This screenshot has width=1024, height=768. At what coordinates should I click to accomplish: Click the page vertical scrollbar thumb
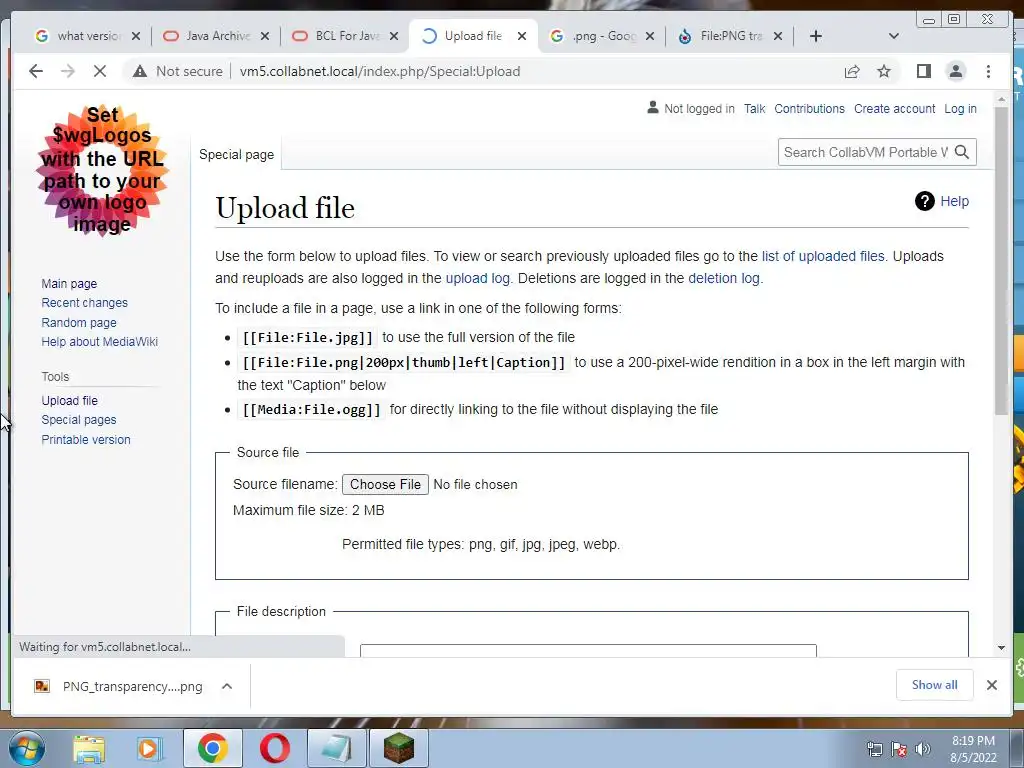pos(1001,261)
